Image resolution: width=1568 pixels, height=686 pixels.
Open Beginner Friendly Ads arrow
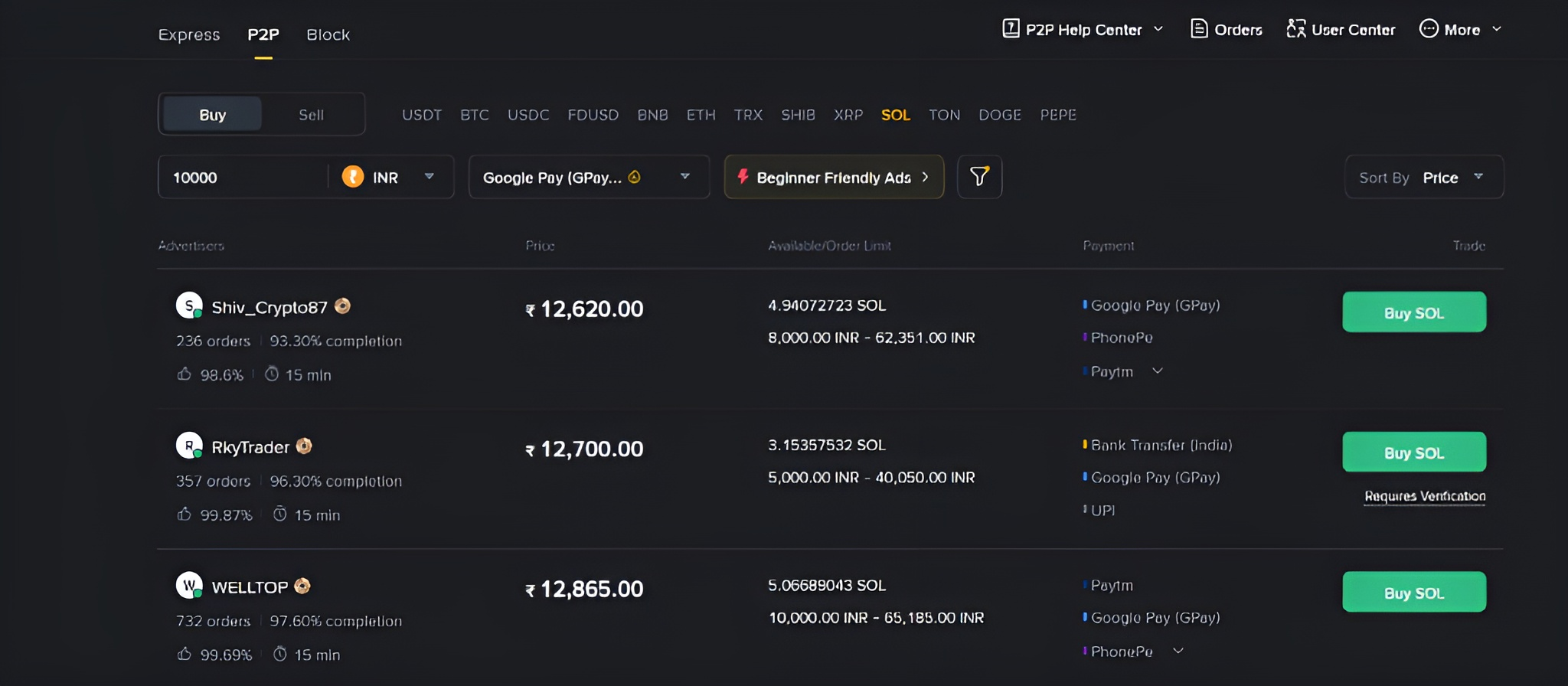pos(925,177)
